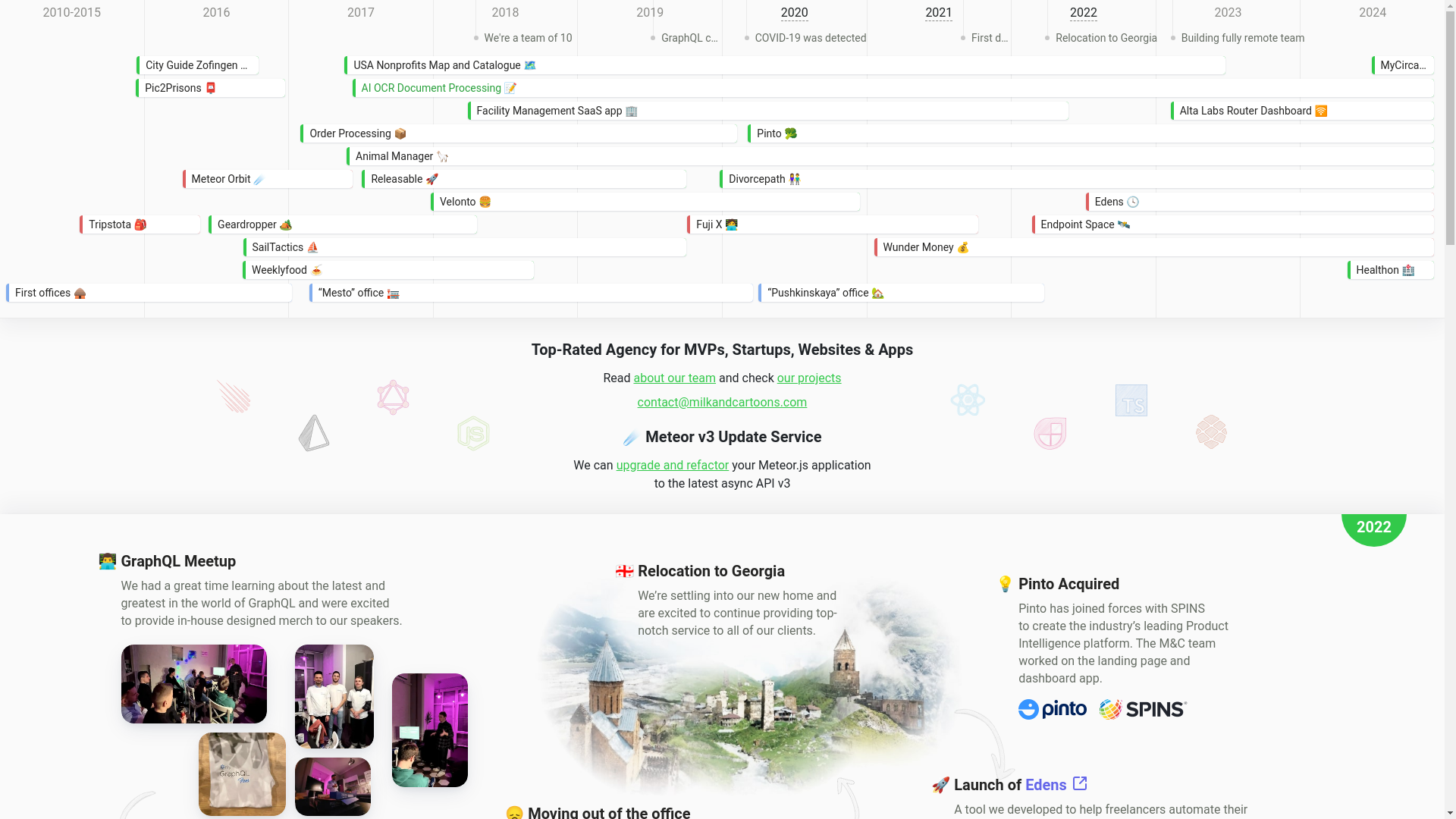Open AI OCR Document Processing project
The image size is (1456, 819).
point(893,88)
